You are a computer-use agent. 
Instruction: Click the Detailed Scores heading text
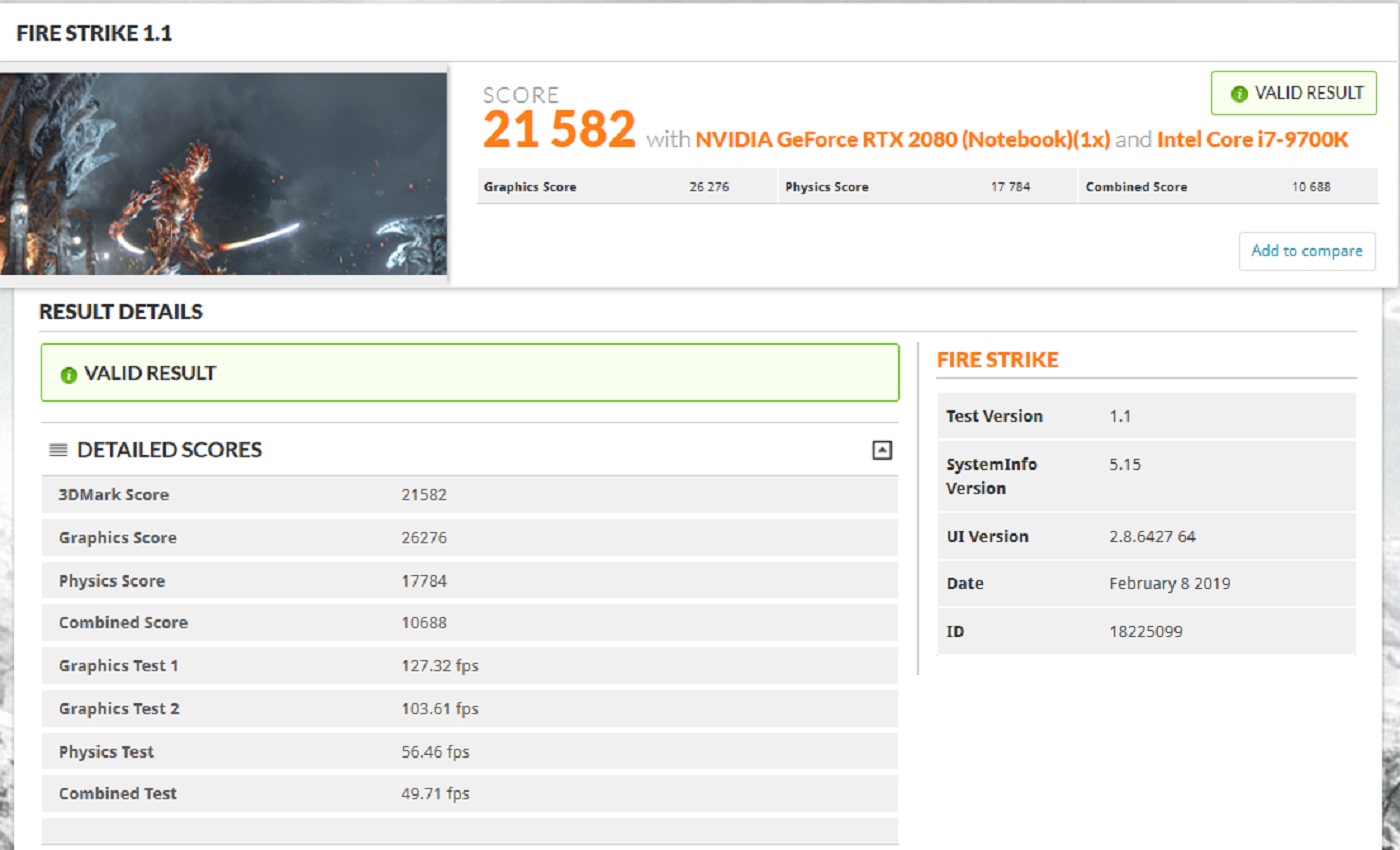pos(169,451)
